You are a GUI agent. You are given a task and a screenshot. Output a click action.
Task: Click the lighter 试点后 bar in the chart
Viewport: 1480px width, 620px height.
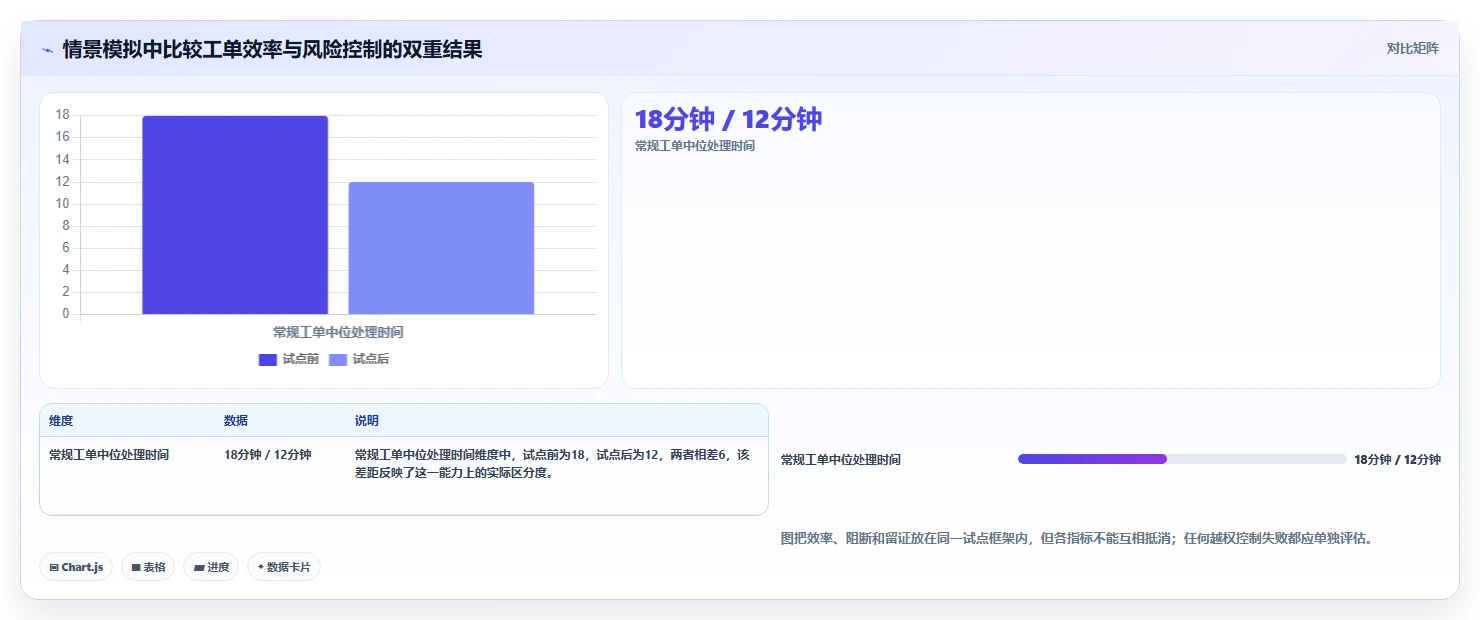click(441, 248)
